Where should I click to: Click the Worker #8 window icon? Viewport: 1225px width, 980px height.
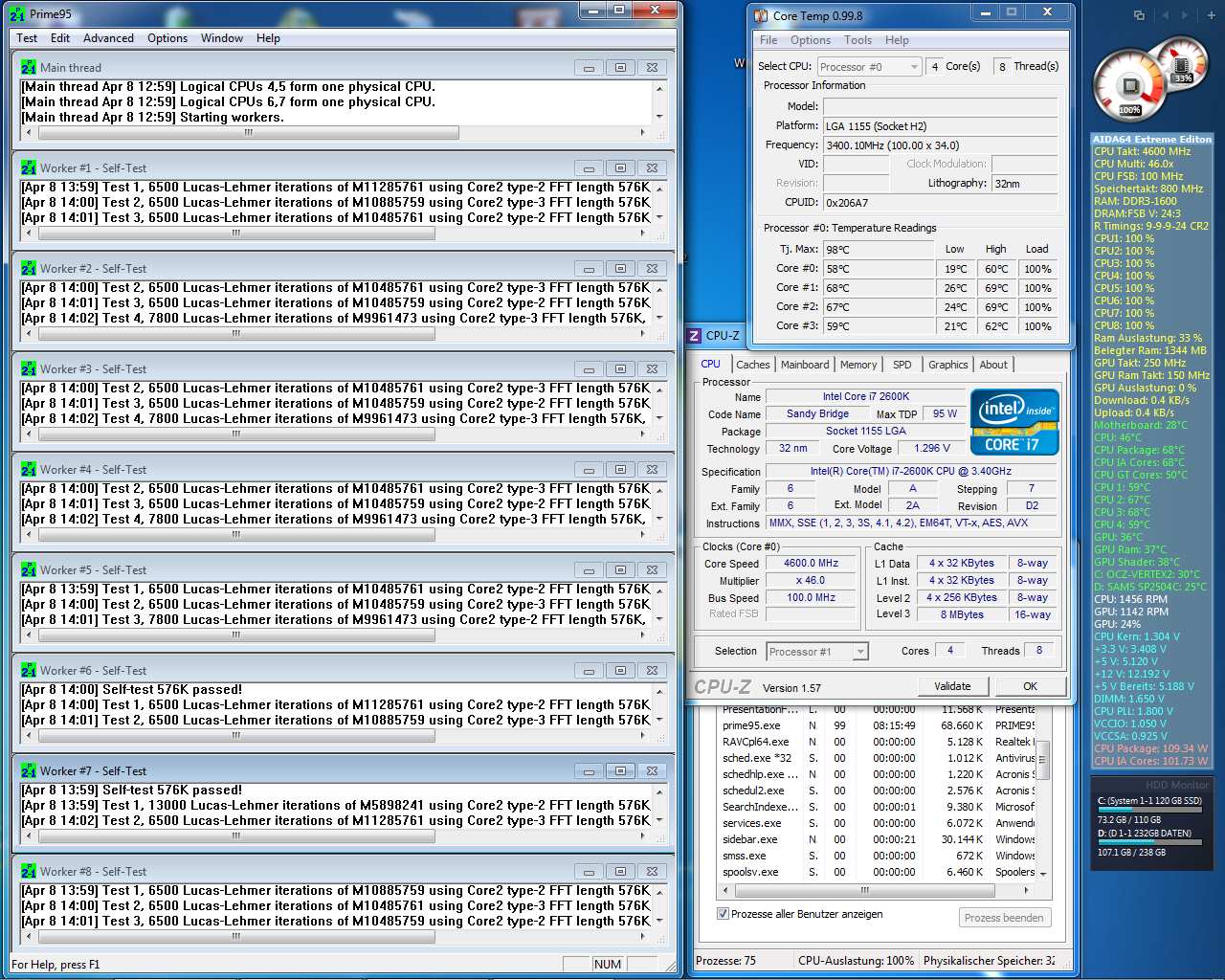pos(28,872)
